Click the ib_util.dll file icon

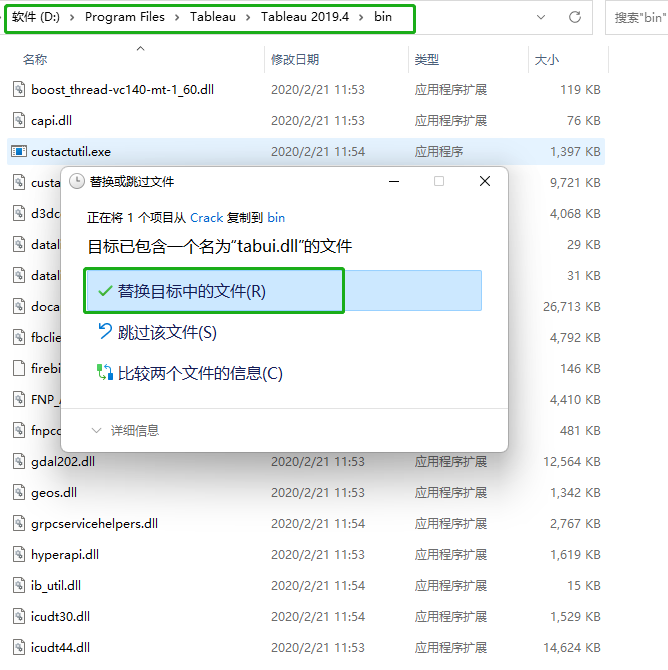[19, 585]
